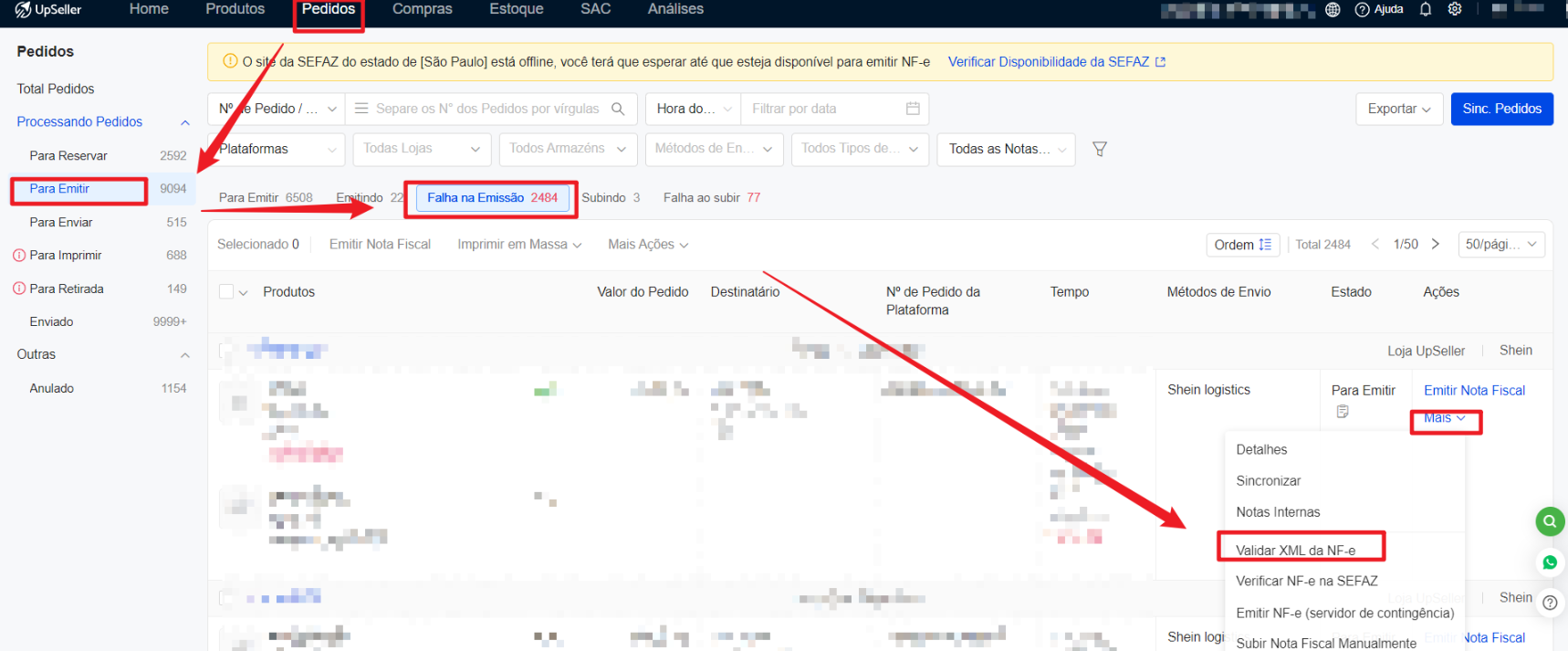1568x651 pixels.
Task: Open notifications bell icon
Action: pos(1426,9)
